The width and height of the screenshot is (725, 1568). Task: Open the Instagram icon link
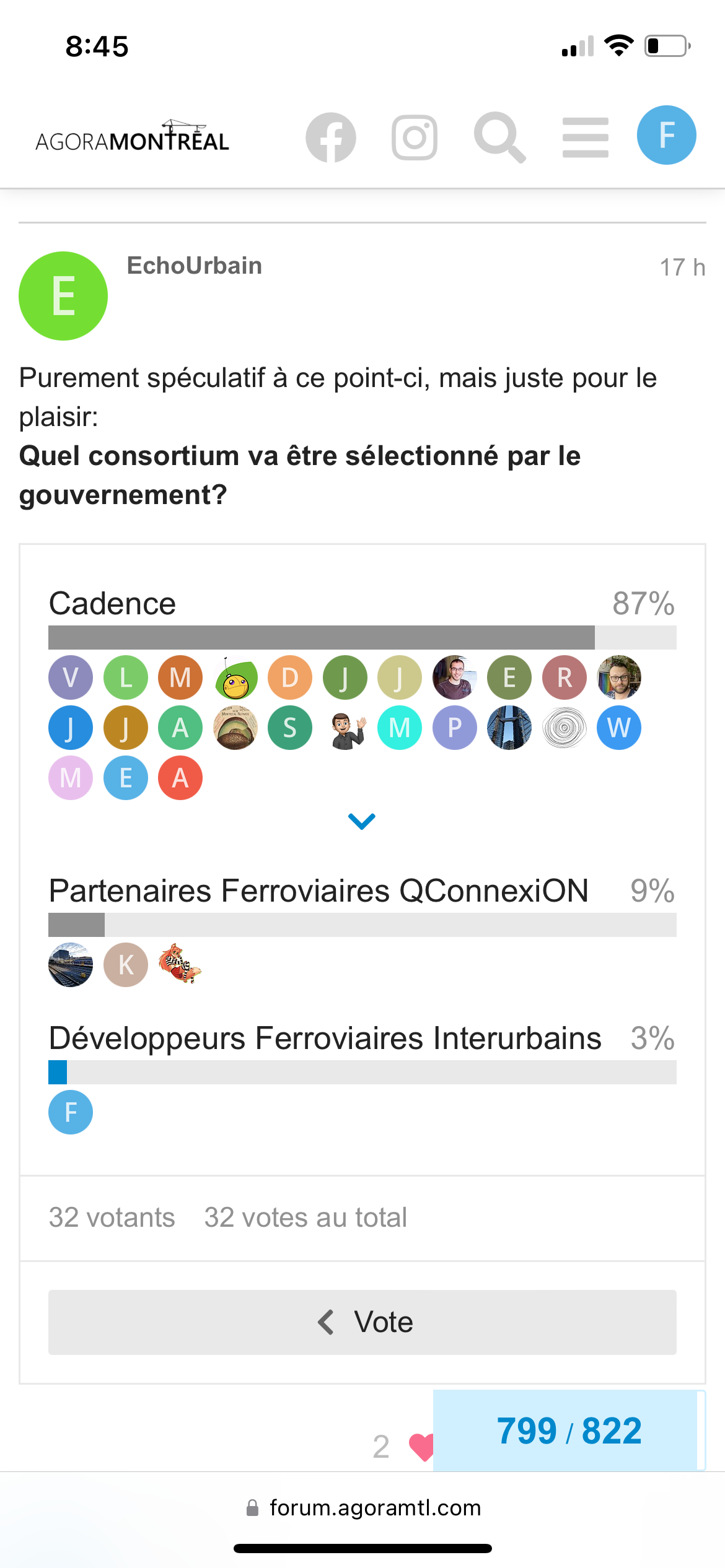click(x=415, y=137)
